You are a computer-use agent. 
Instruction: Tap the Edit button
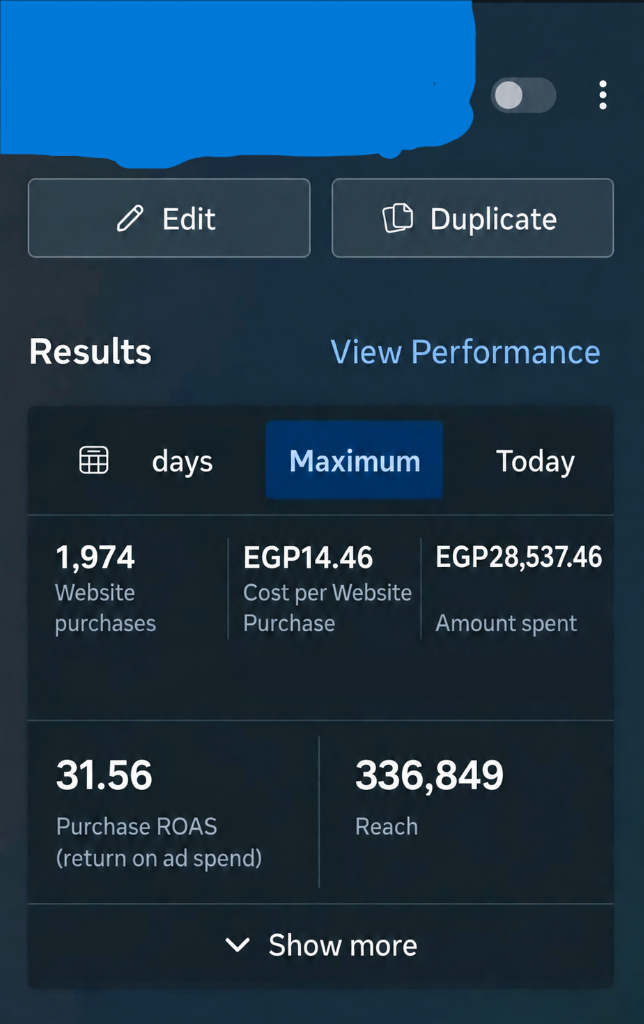click(169, 218)
